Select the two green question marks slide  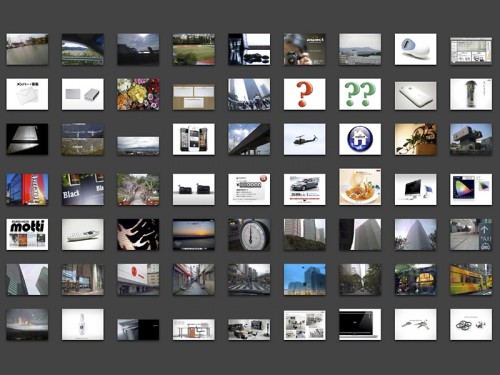tap(360, 94)
